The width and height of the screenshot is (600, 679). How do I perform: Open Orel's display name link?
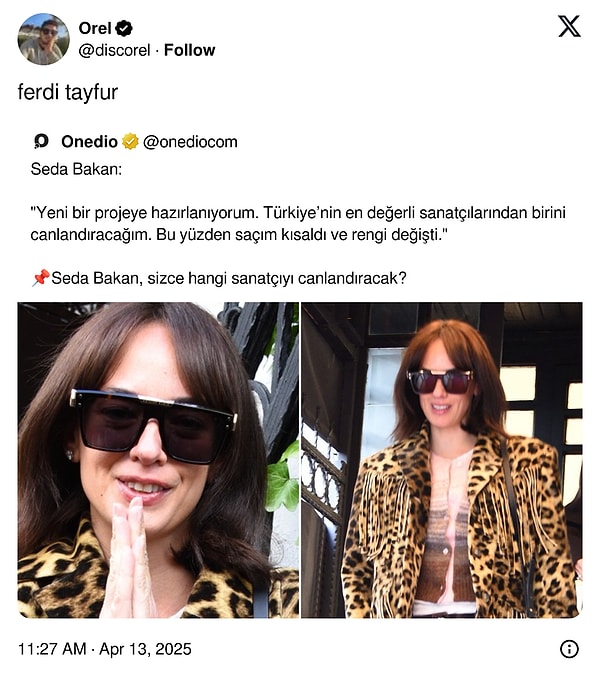click(95, 29)
